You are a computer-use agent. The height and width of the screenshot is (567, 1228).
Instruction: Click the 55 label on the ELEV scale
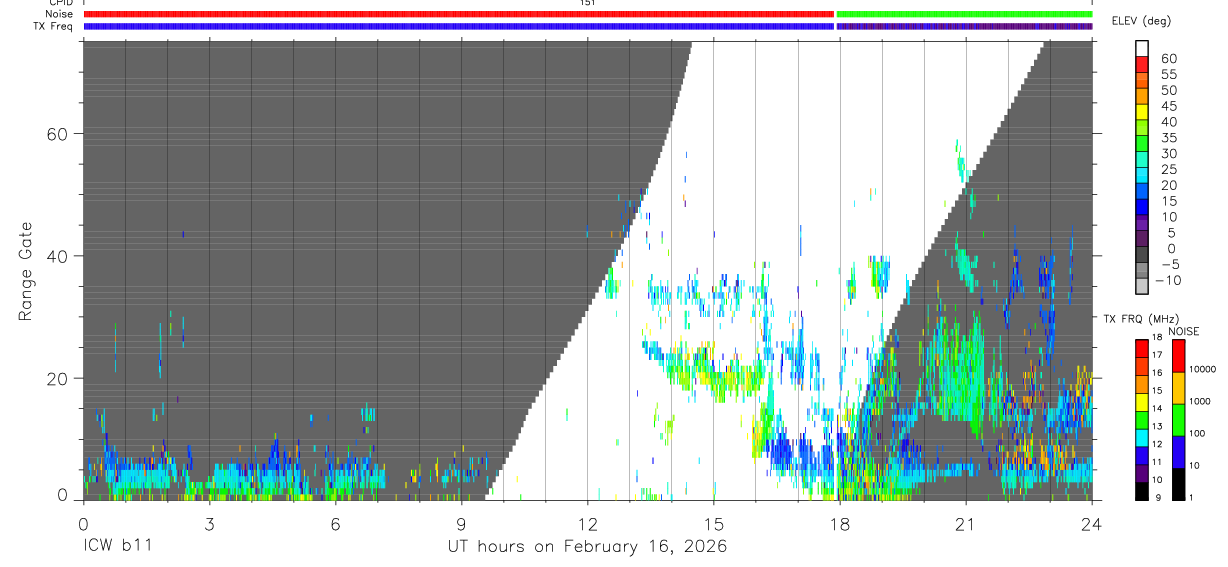point(1168,74)
